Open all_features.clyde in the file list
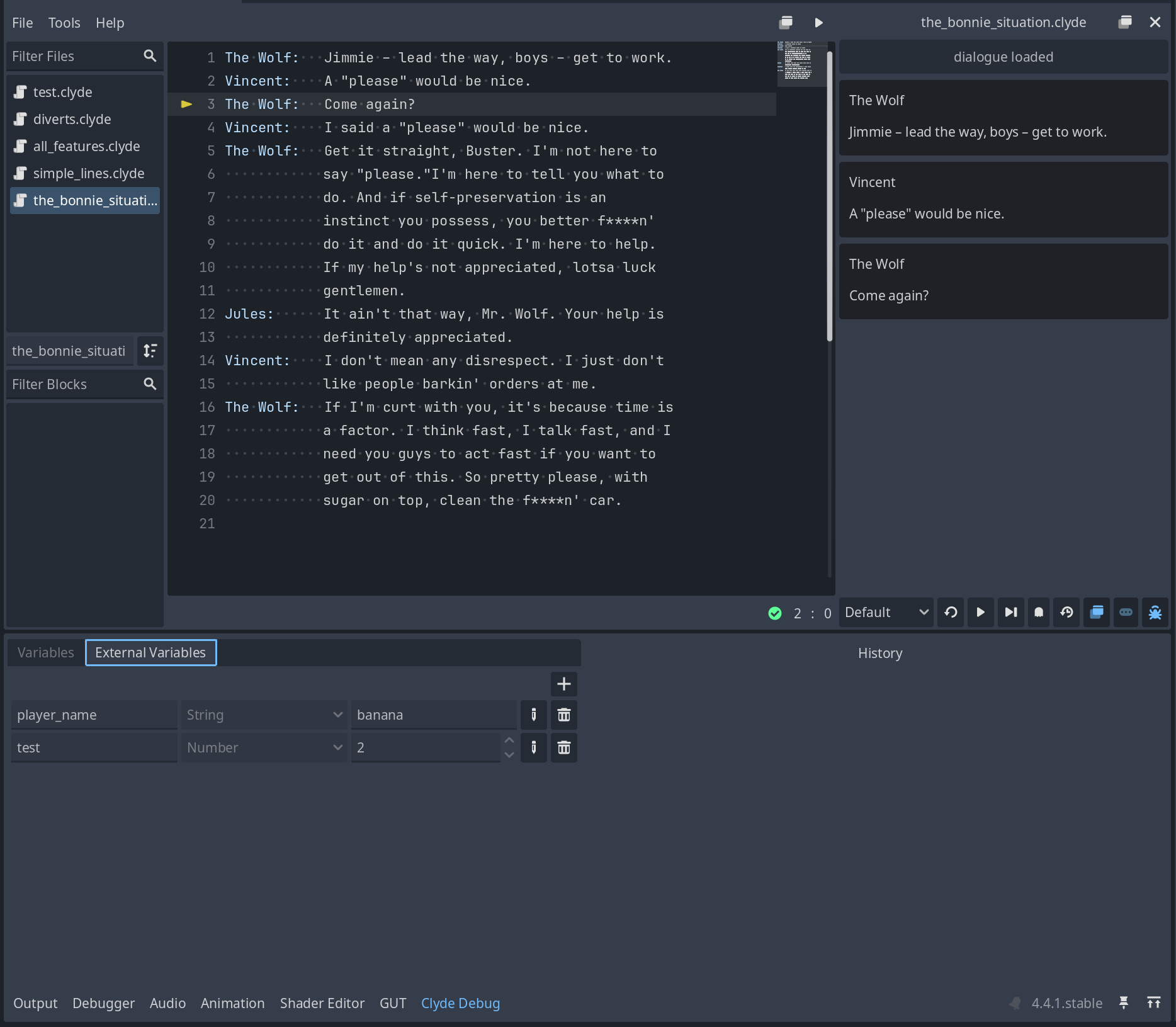1176x1027 pixels. coord(86,146)
